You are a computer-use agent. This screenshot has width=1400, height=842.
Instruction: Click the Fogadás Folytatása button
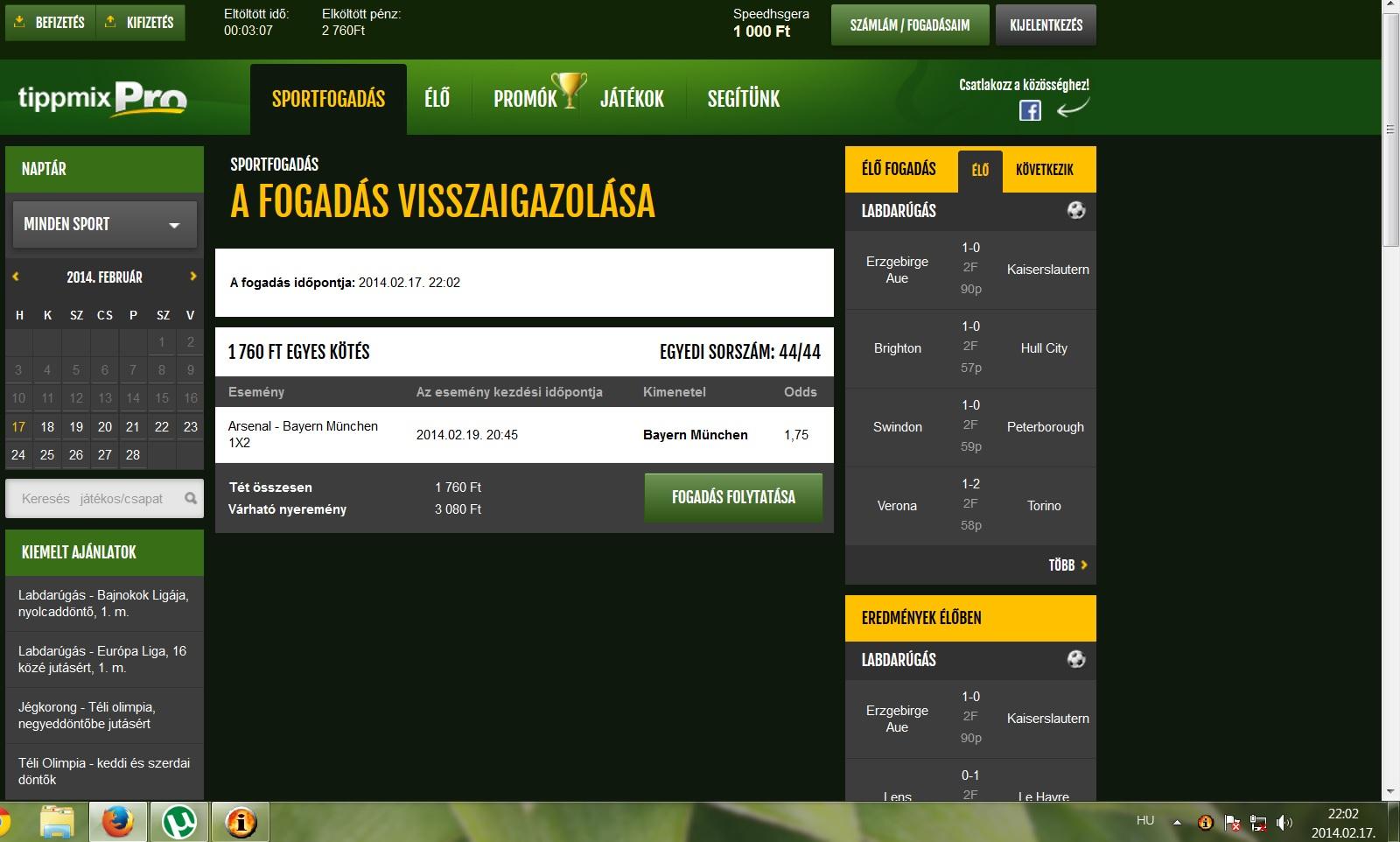tap(733, 497)
